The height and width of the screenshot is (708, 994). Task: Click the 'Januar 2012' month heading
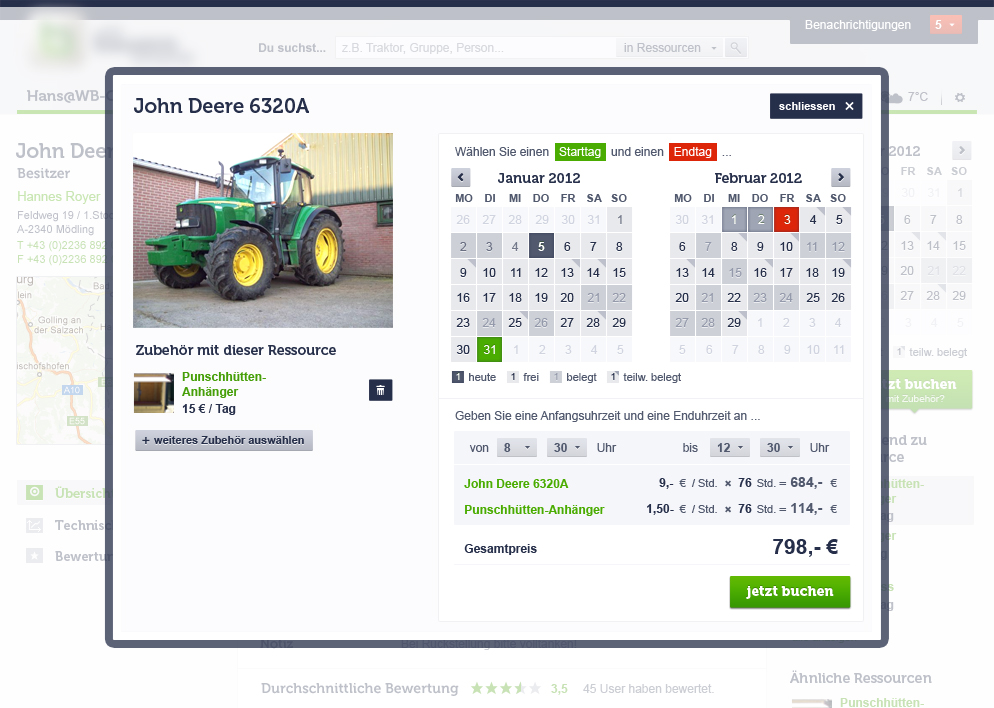538,178
